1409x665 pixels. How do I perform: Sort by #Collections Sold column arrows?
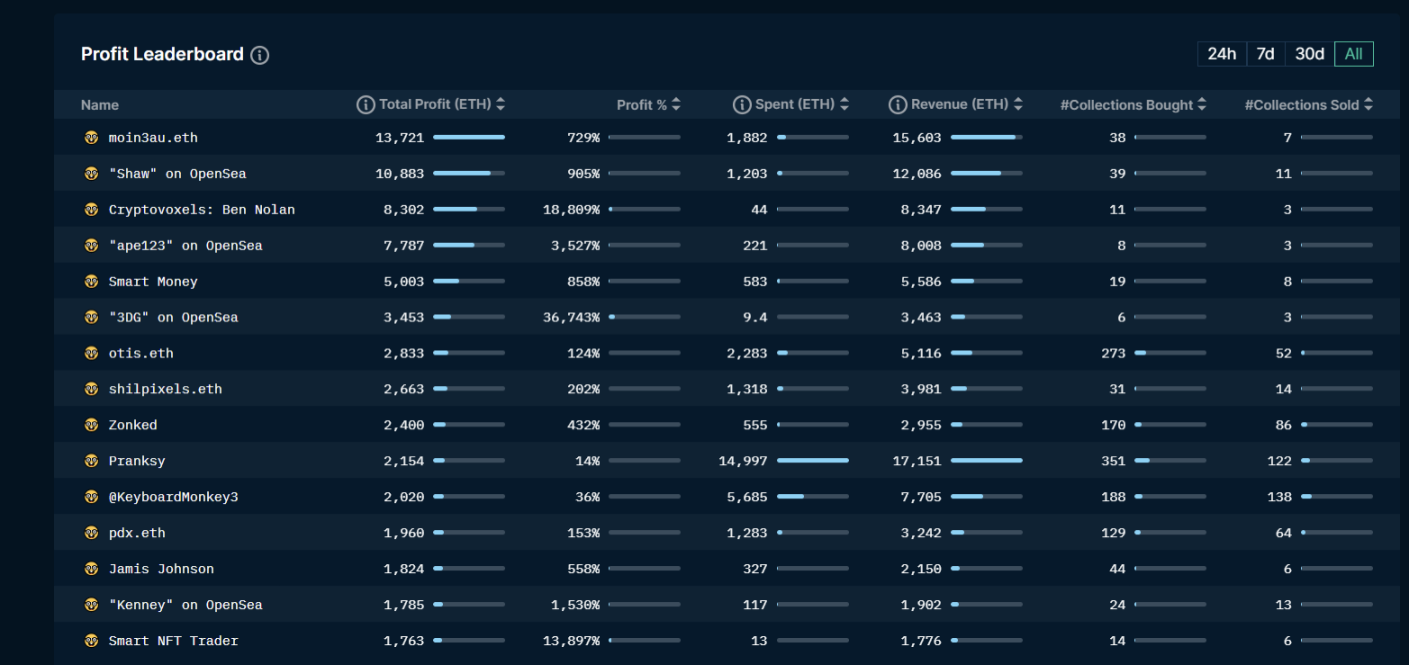click(x=1367, y=105)
